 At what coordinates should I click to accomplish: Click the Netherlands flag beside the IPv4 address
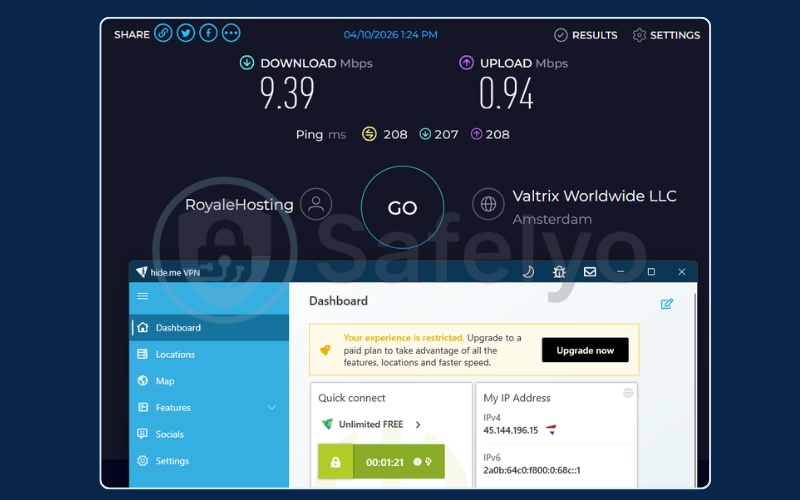(551, 430)
